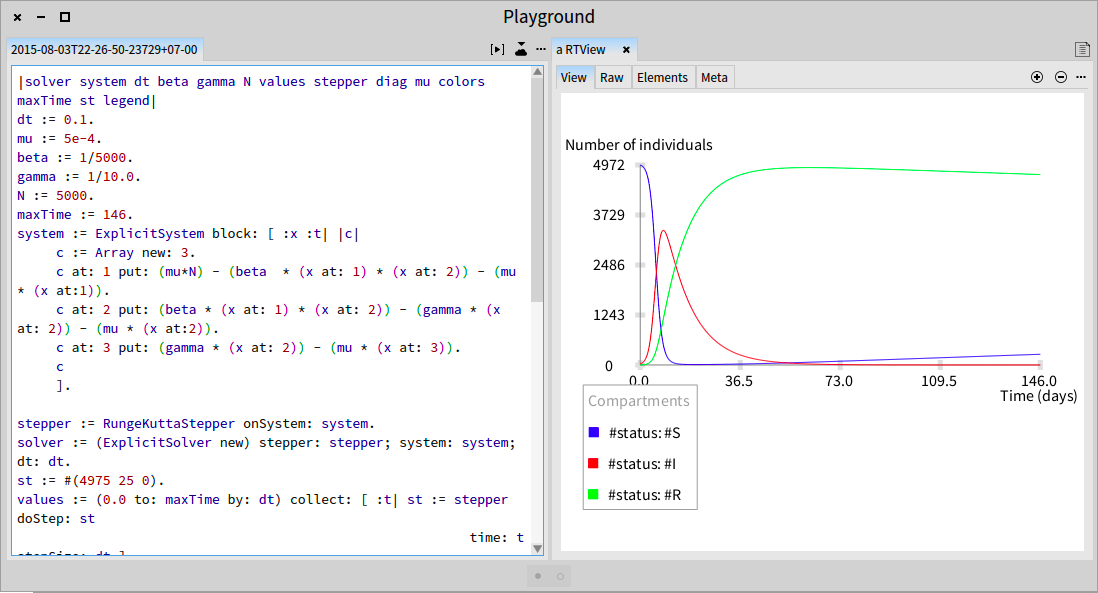Click the green #status: #R legend swatch

[594, 494]
